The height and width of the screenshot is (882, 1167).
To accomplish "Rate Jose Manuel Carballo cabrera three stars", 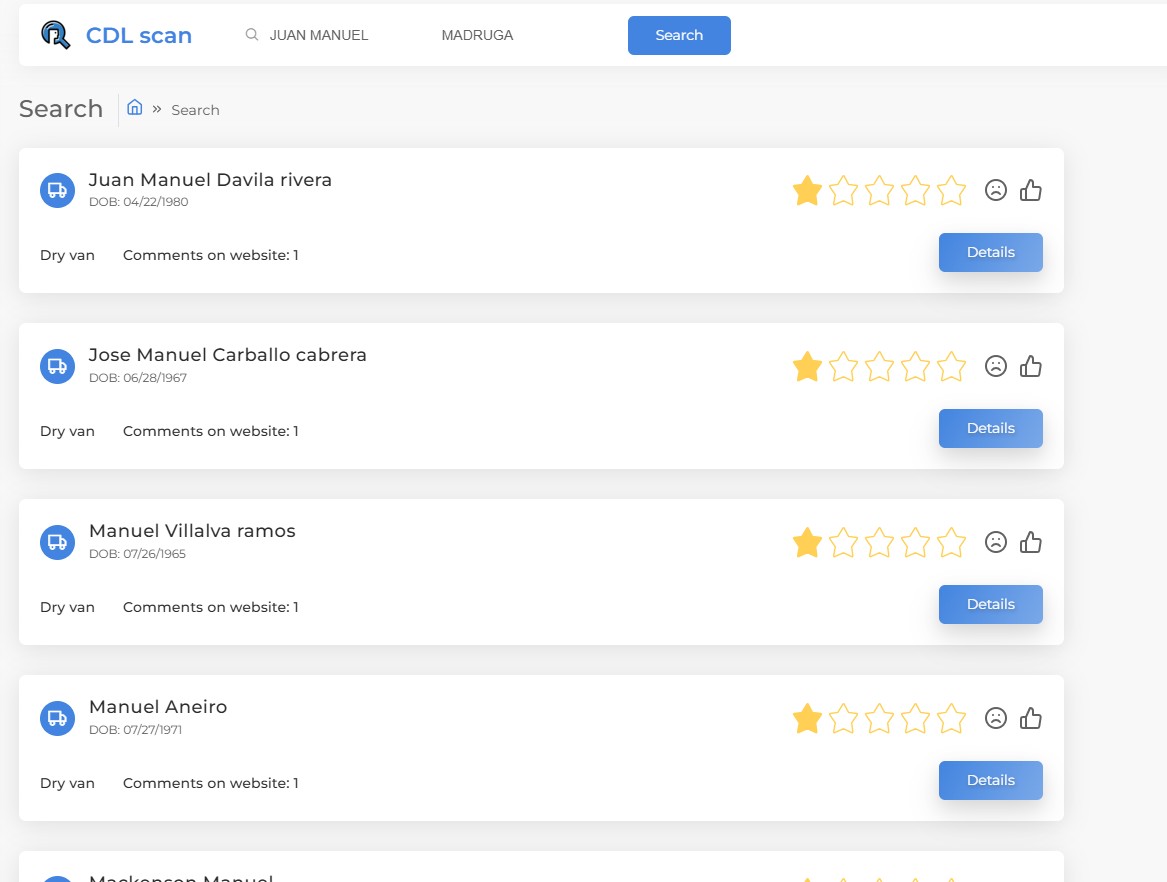I will tap(879, 366).
